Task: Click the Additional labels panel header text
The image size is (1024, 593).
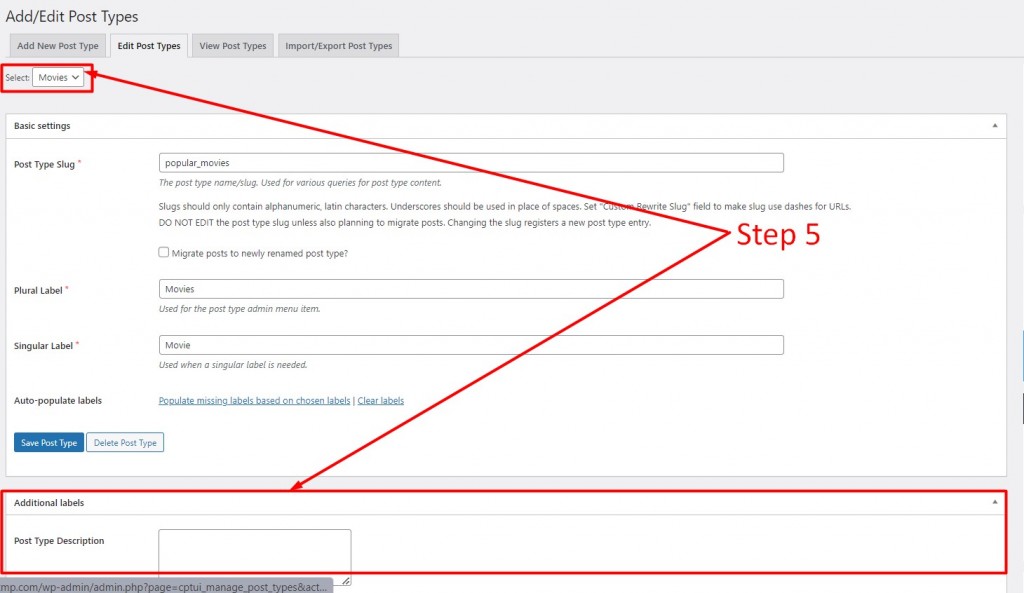Action: [x=49, y=502]
